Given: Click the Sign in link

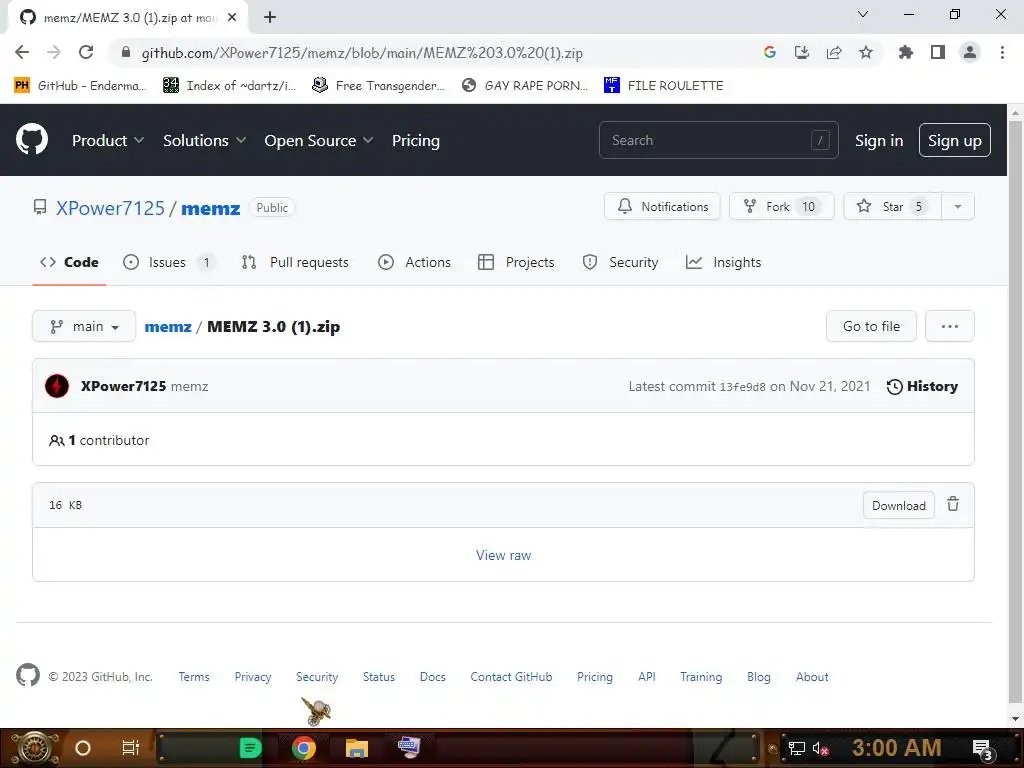Looking at the screenshot, I should pos(879,140).
